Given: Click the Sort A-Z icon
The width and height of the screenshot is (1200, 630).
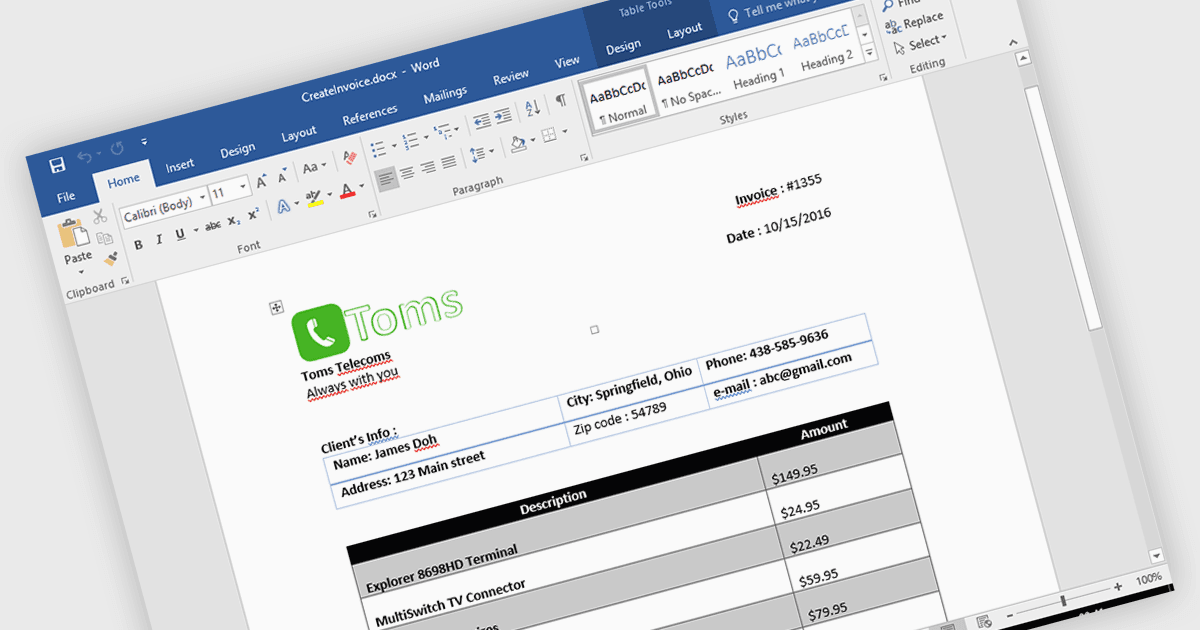Looking at the screenshot, I should 532,106.
